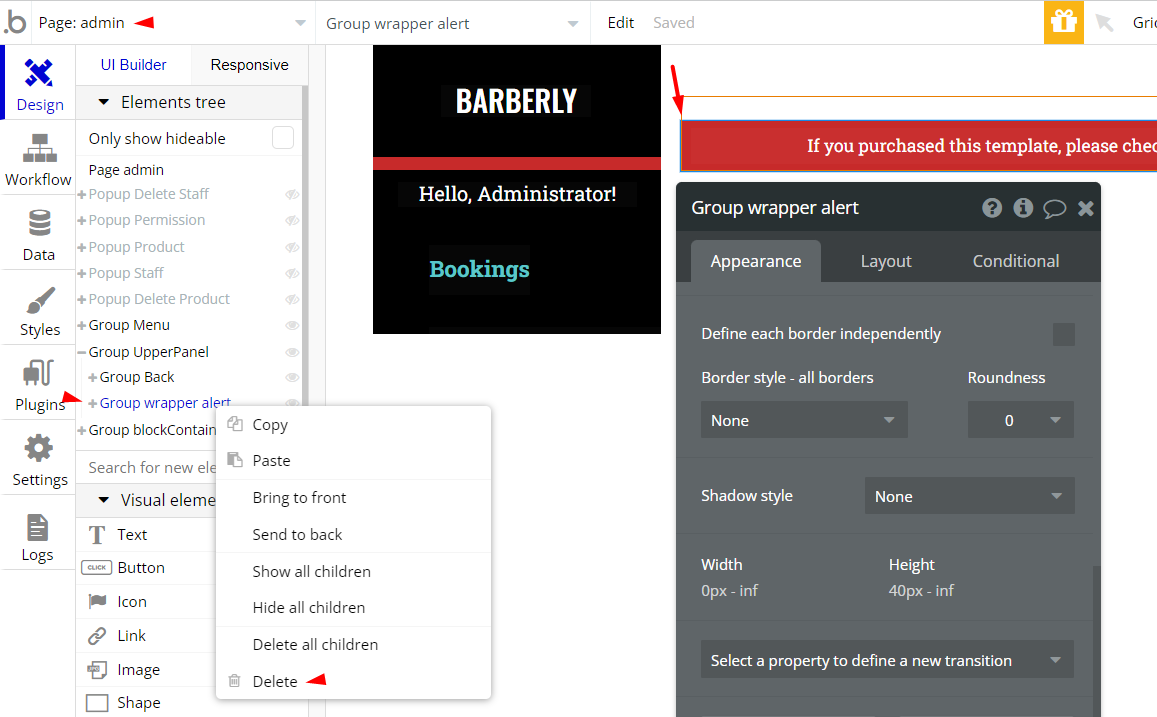Toggle visibility of Popup Delete Staff
The image size is (1157, 717).
coord(292,194)
